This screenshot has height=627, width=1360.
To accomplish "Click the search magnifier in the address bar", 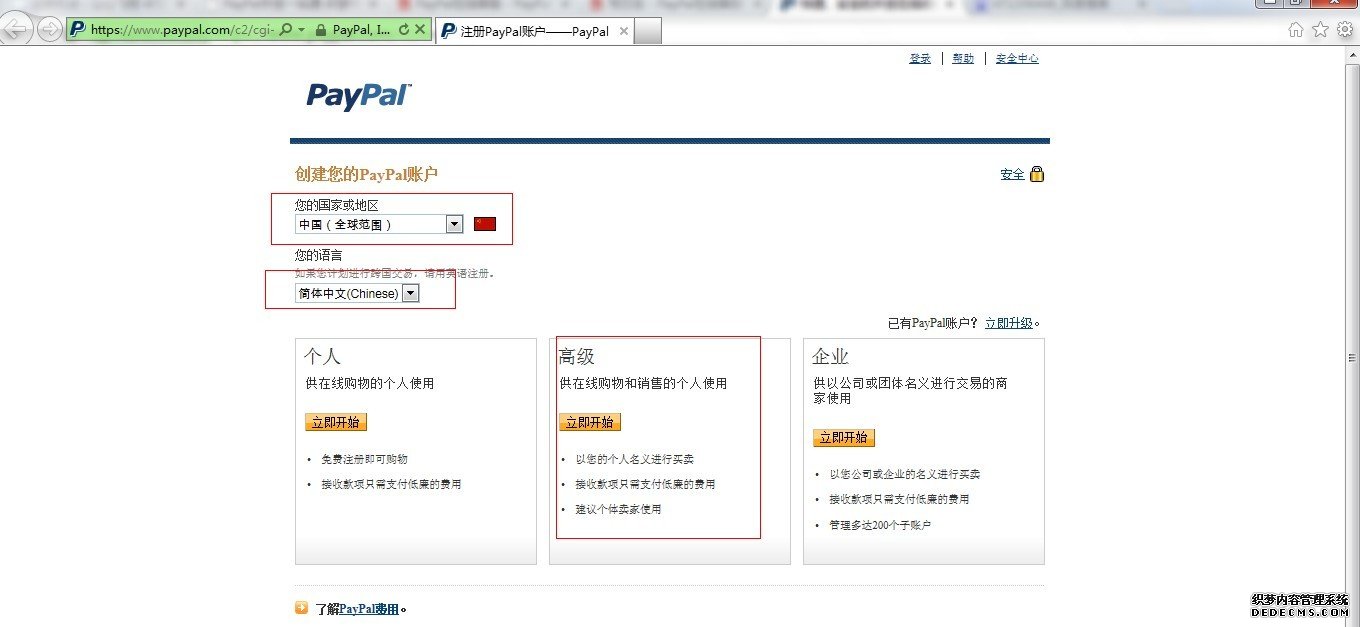I will tap(285, 28).
